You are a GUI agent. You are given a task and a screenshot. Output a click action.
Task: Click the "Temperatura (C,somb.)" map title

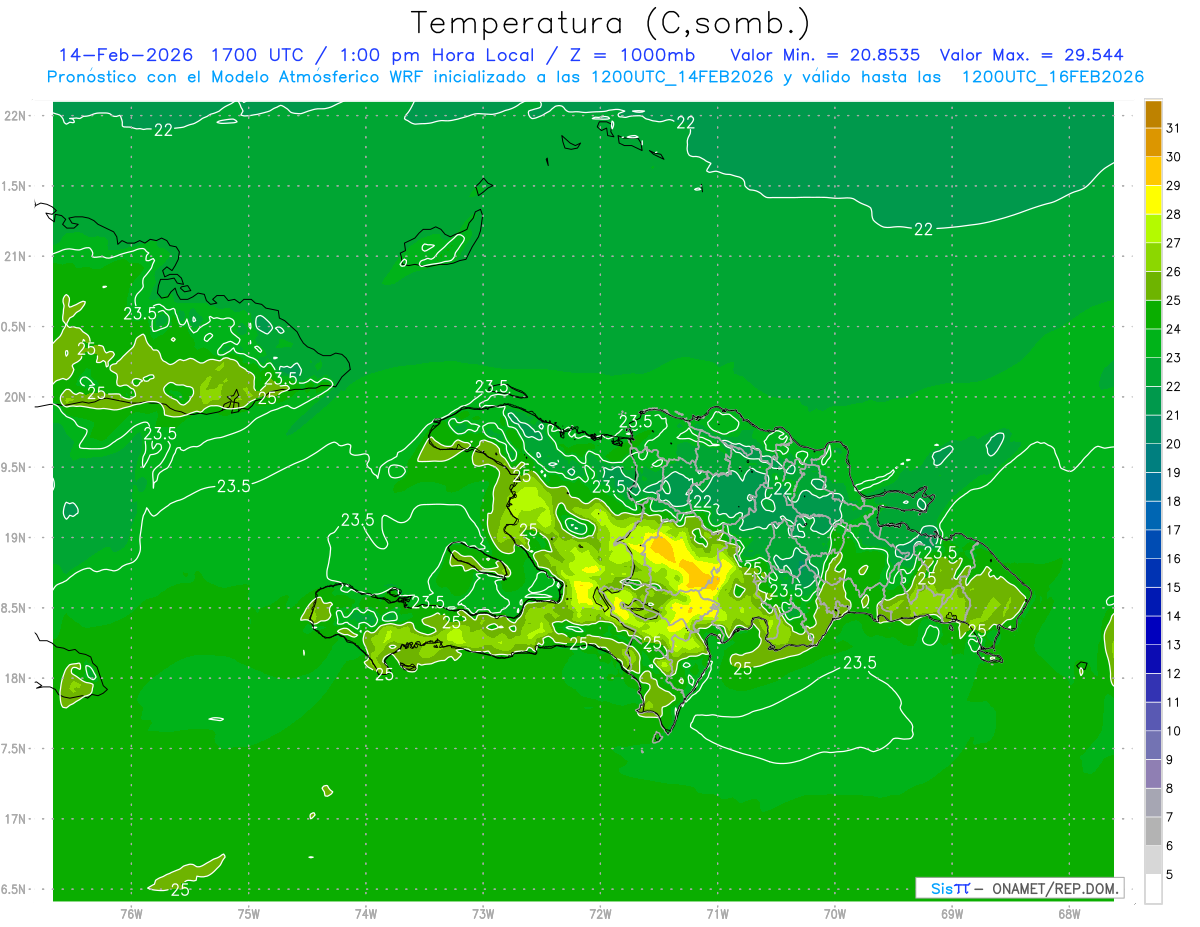pyautogui.click(x=610, y=23)
